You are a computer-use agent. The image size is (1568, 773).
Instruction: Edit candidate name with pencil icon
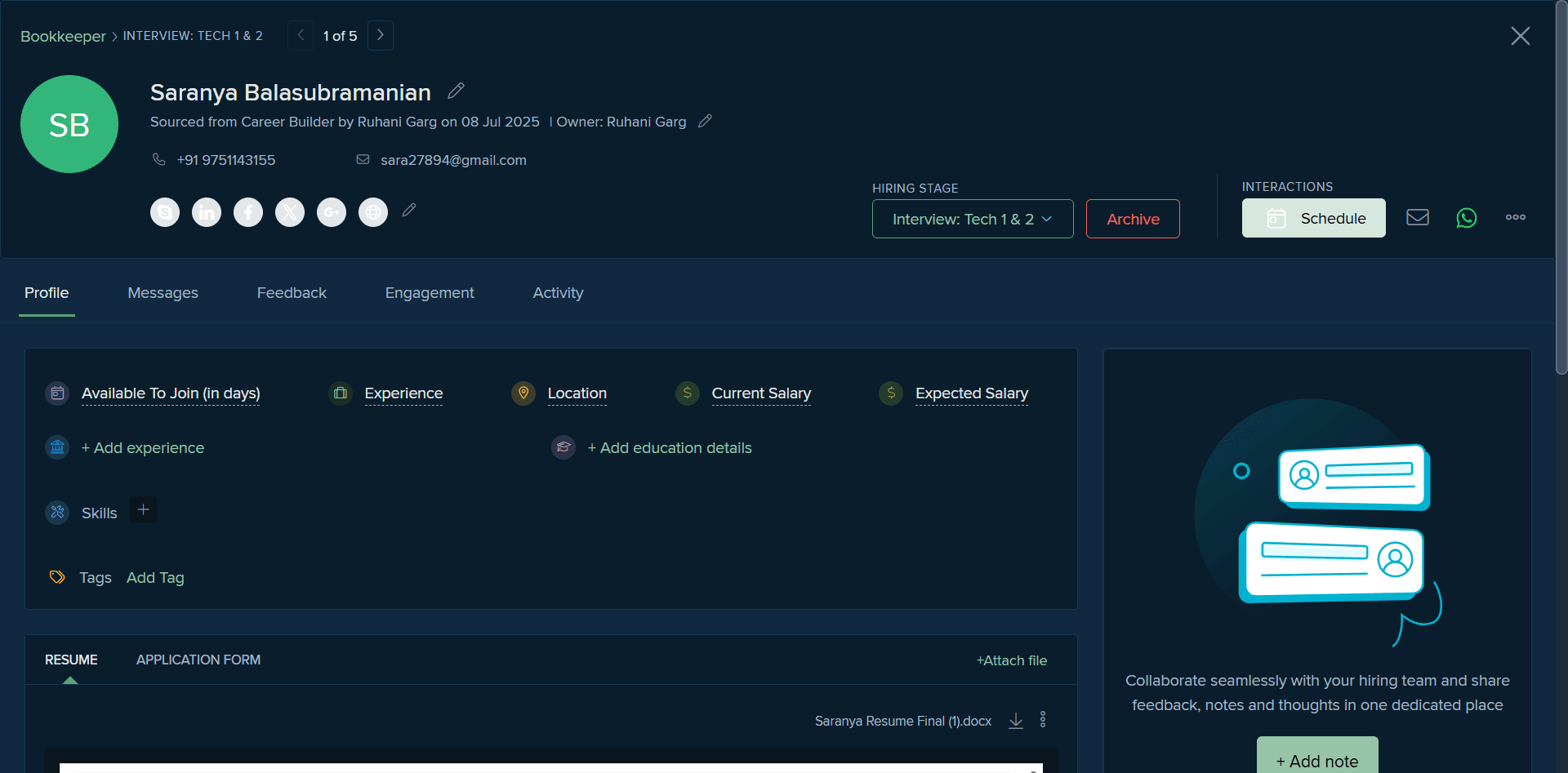[x=456, y=91]
